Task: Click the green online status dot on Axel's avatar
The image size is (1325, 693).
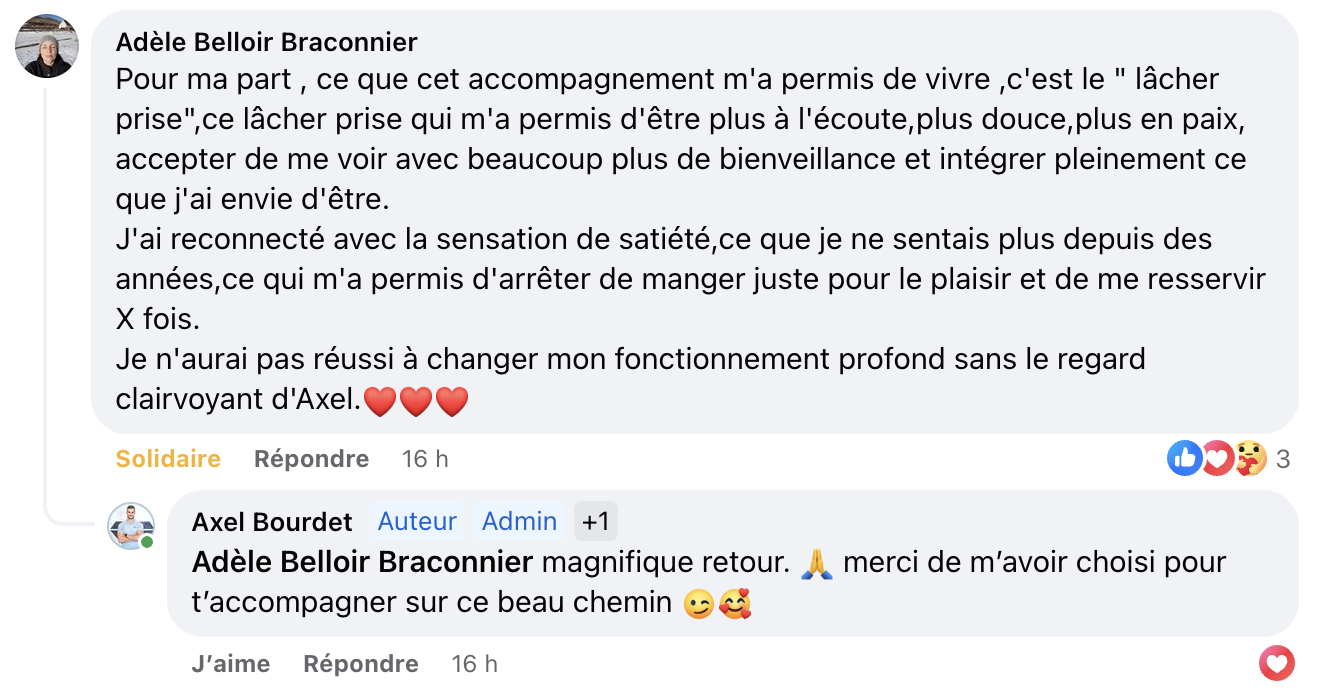Action: click(147, 542)
